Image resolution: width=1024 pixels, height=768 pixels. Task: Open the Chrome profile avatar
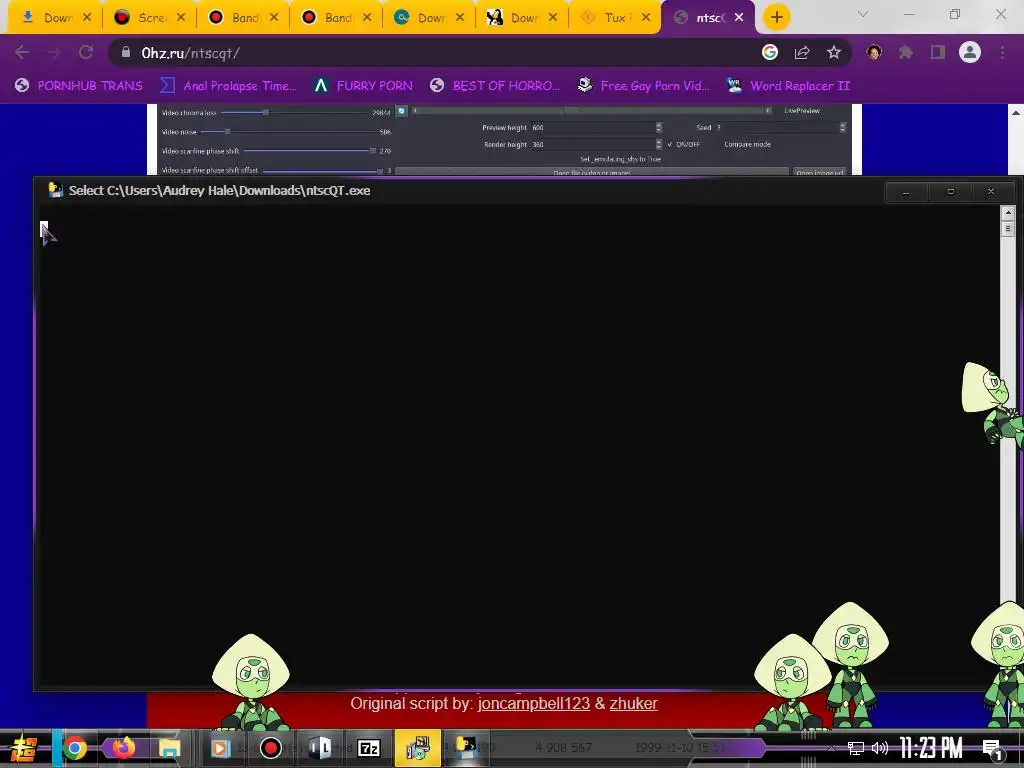tap(970, 52)
